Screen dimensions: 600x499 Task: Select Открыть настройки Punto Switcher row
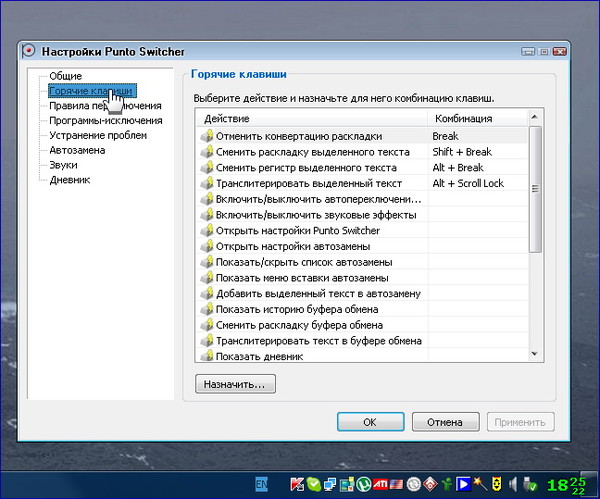[362, 230]
